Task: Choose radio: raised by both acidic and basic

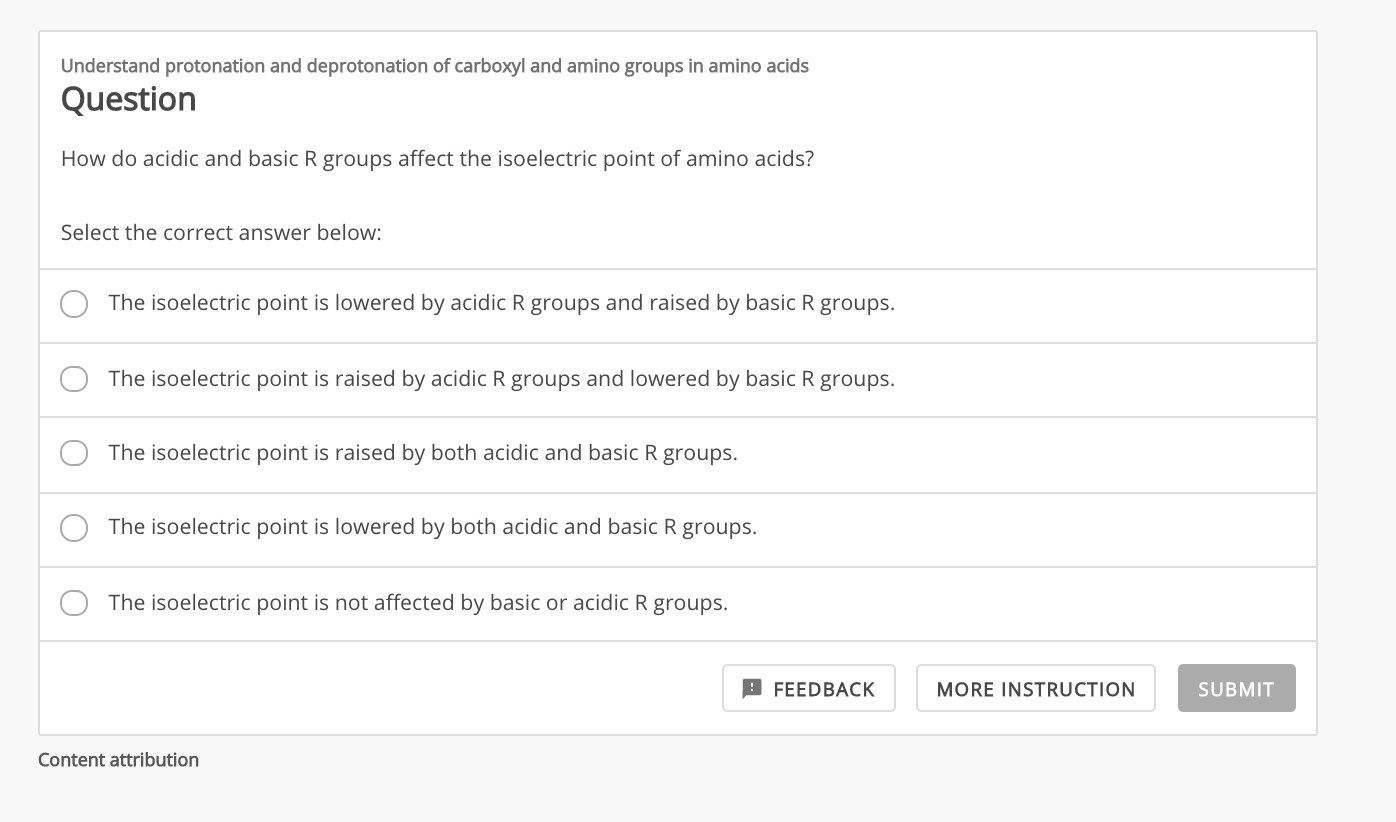Action: pyautogui.click(x=74, y=453)
